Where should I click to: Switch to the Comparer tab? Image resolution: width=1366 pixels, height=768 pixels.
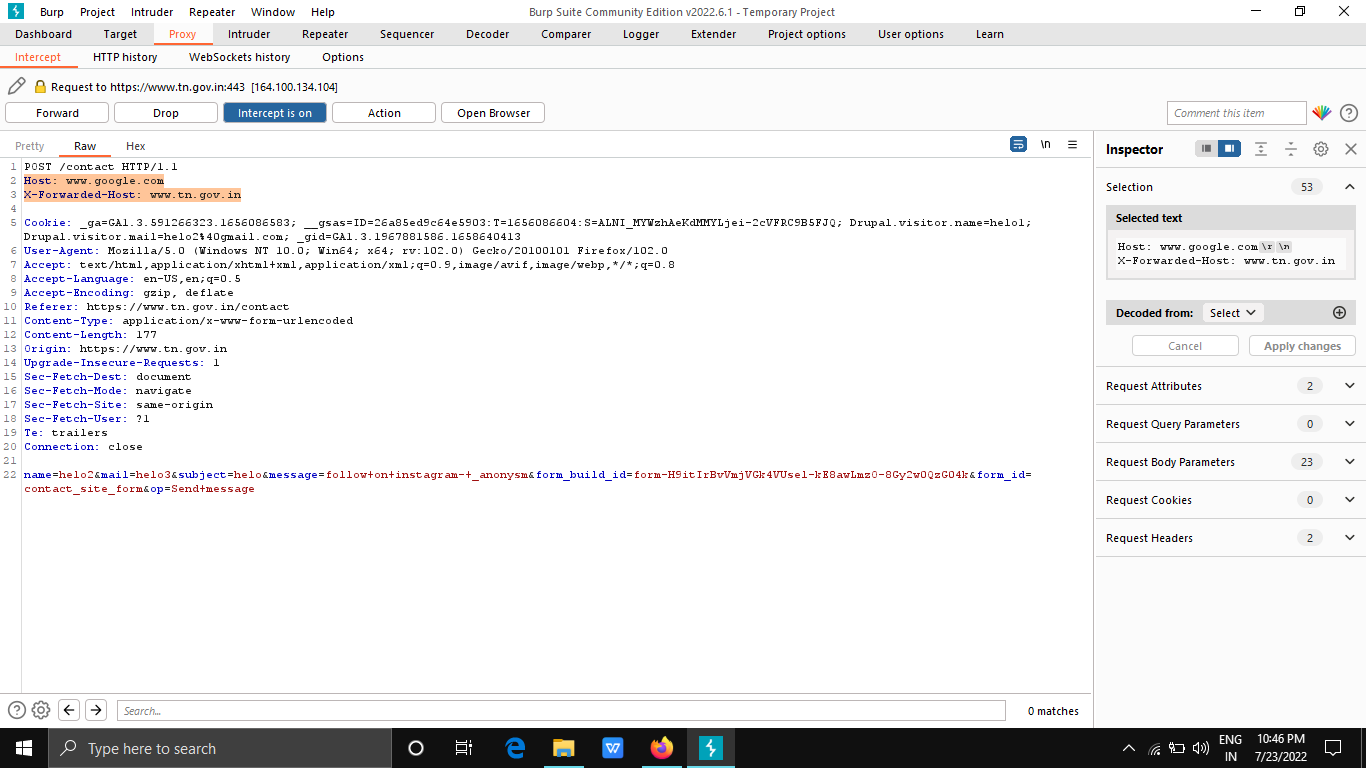(566, 34)
